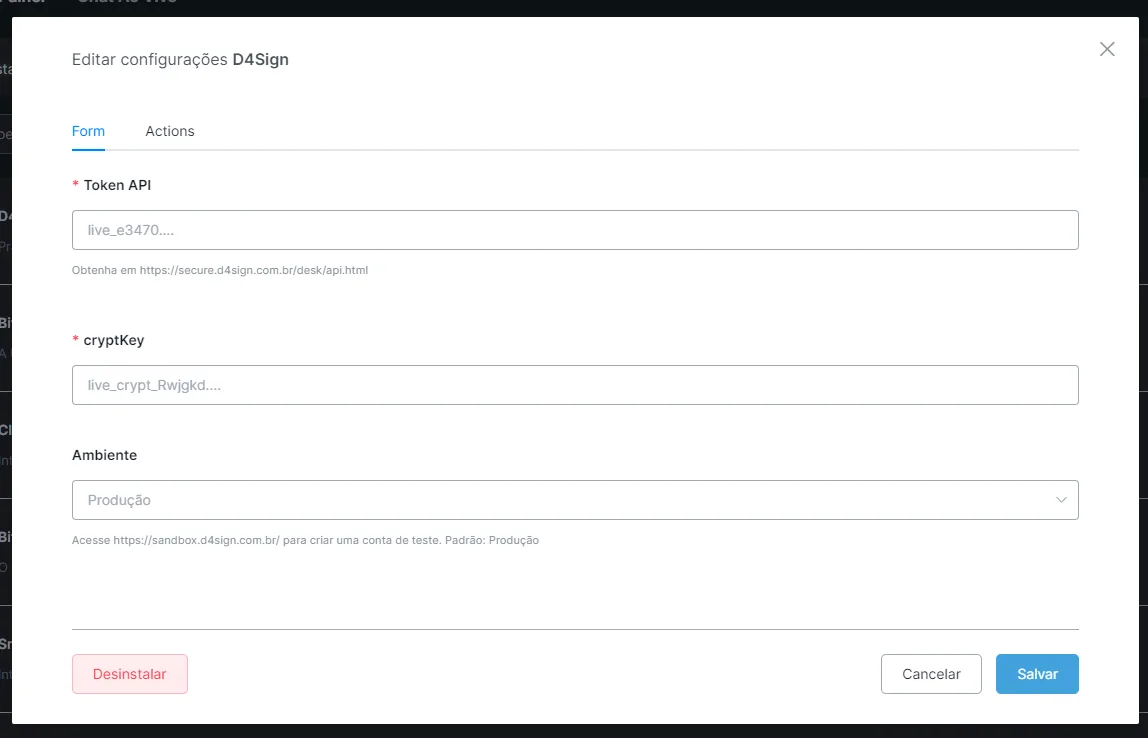The height and width of the screenshot is (738, 1148).
Task: Click the Desinstalar button
Action: pyautogui.click(x=130, y=674)
